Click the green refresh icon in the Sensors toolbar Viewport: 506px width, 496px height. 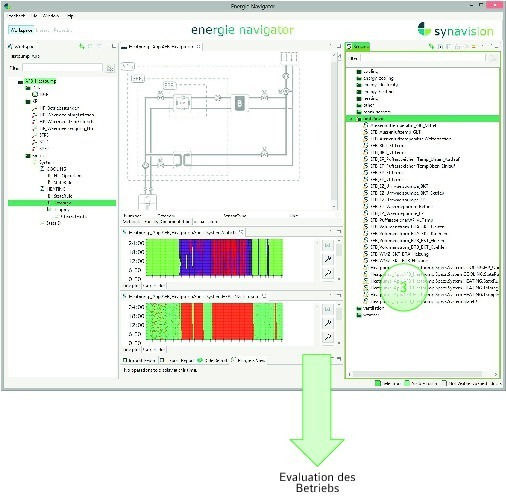click(x=432, y=46)
